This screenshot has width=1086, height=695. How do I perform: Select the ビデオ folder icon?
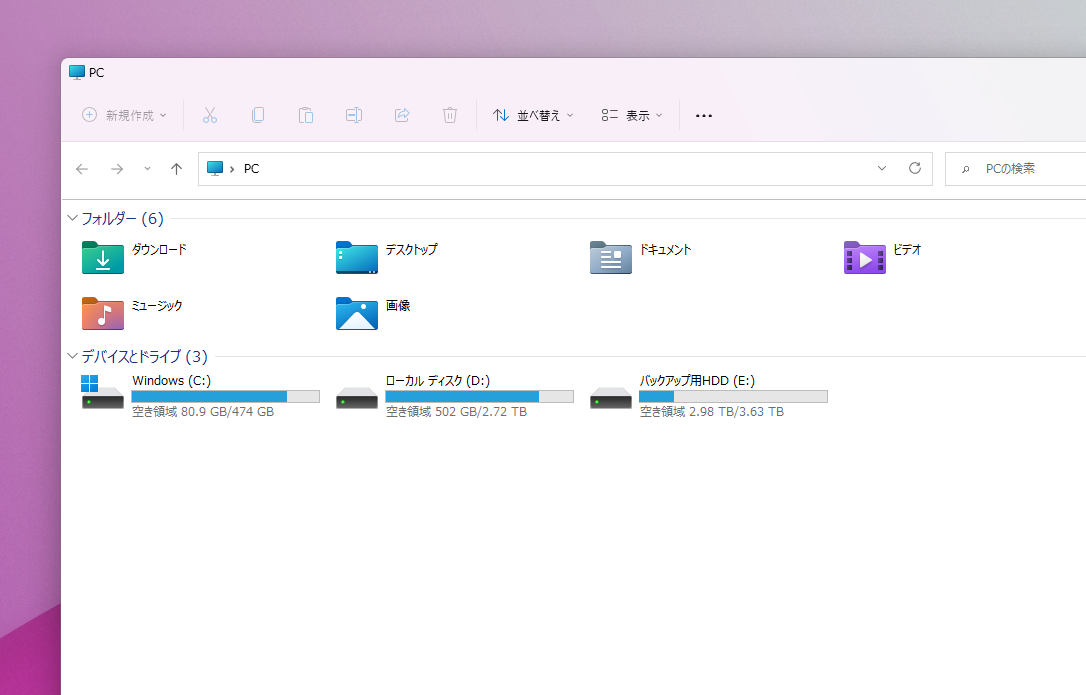tap(865, 258)
